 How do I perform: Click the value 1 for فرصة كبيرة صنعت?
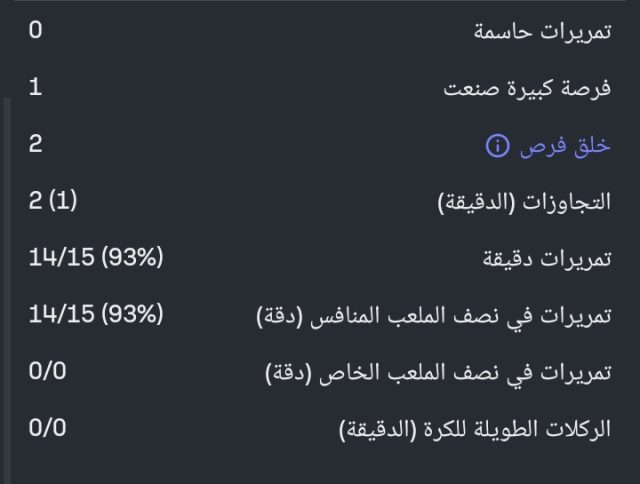[36, 88]
